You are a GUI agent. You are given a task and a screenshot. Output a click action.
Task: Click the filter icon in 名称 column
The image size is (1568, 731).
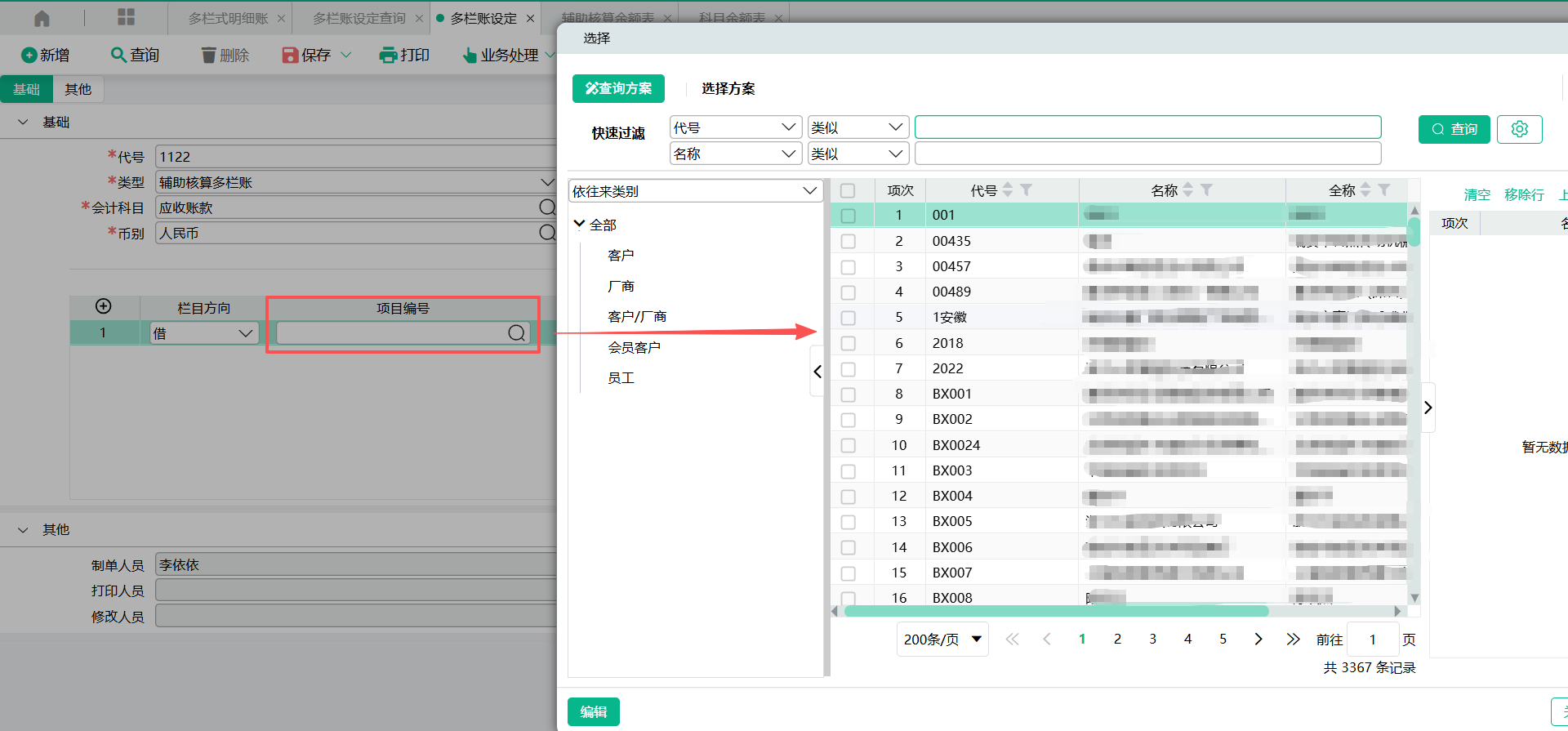pyautogui.click(x=1206, y=190)
